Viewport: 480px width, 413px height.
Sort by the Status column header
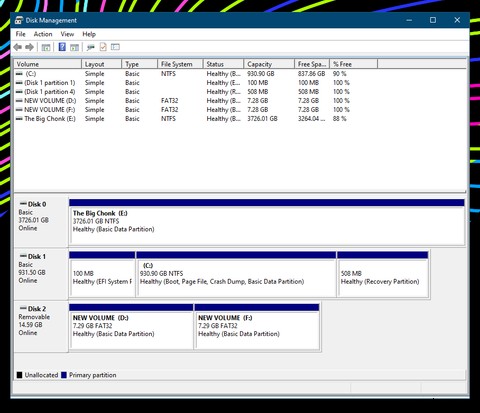pyautogui.click(x=223, y=64)
